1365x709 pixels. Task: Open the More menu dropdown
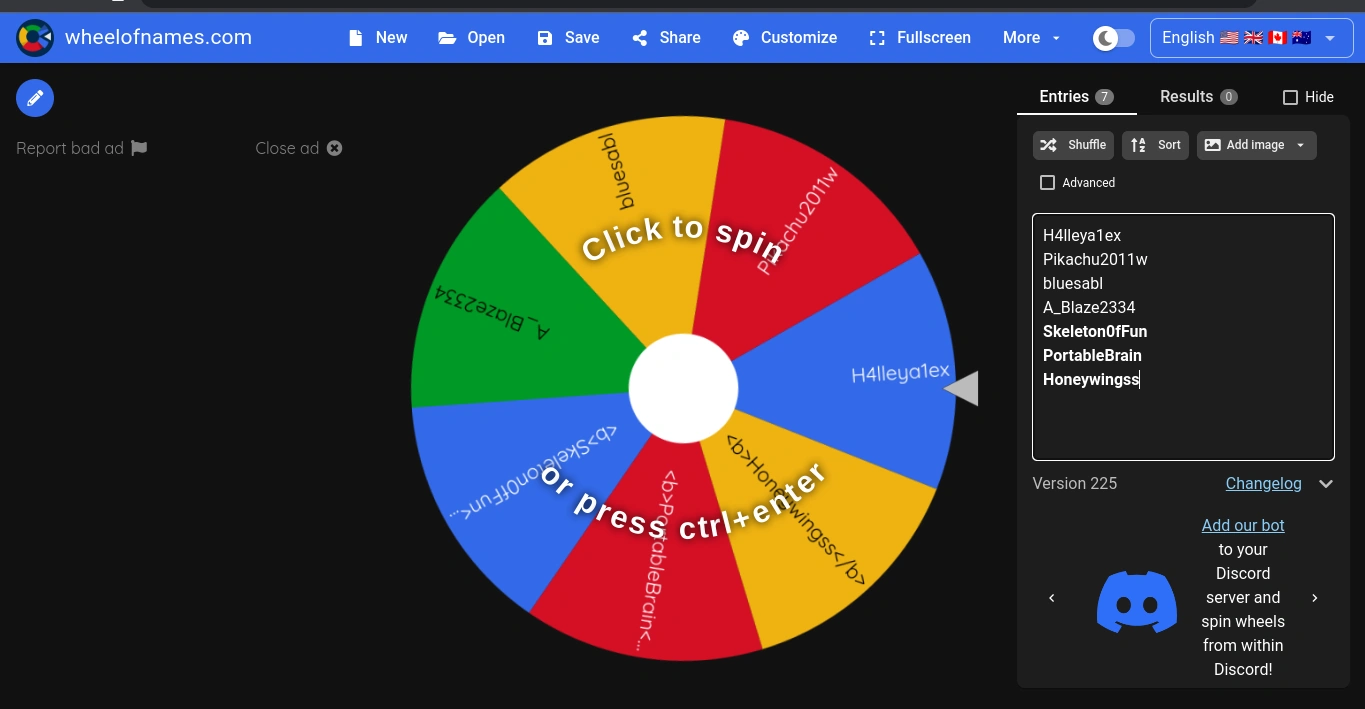(x=1030, y=37)
